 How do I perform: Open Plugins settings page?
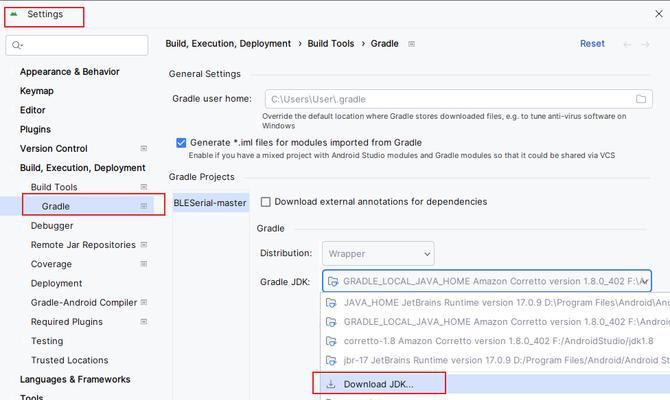pos(35,129)
